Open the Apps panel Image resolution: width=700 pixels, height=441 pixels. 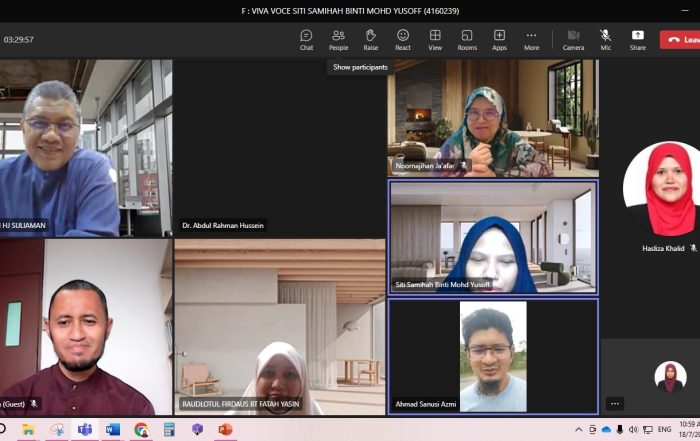[x=499, y=39]
